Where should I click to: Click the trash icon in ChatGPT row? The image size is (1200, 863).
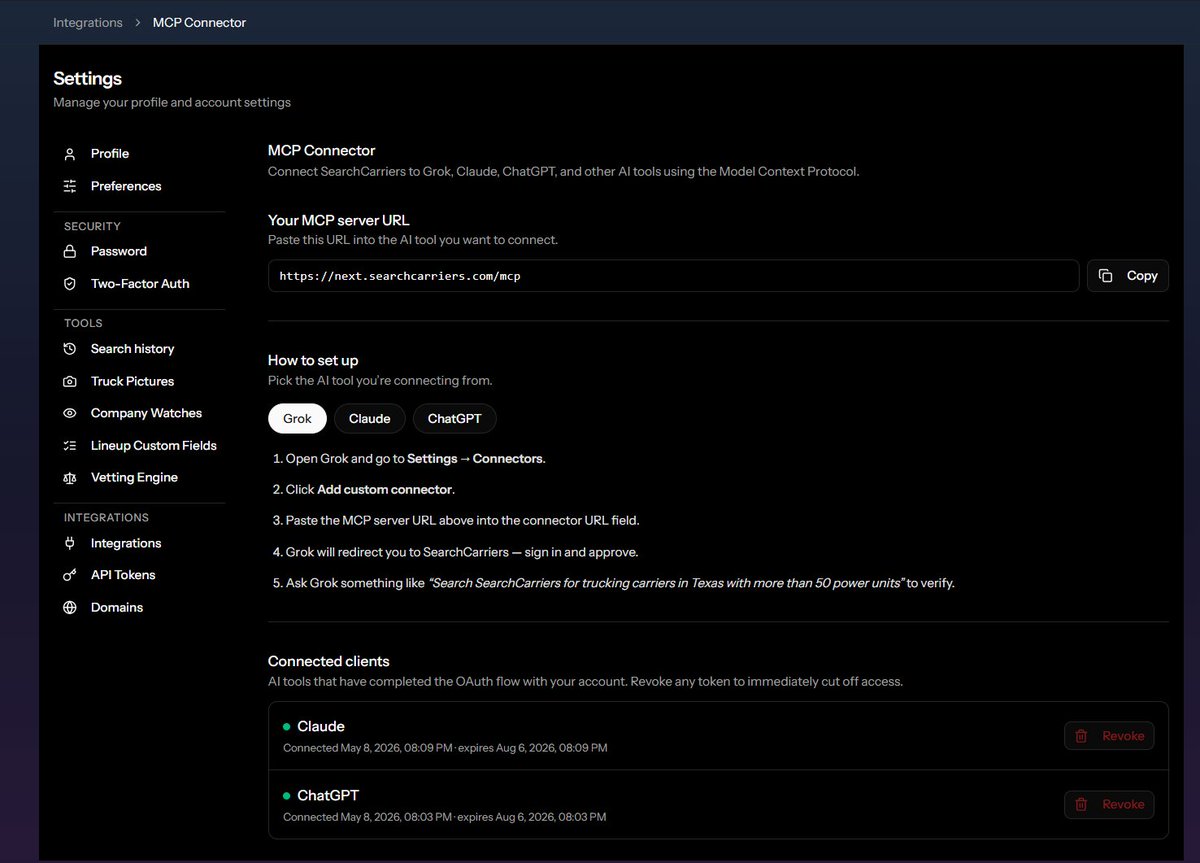click(x=1081, y=804)
